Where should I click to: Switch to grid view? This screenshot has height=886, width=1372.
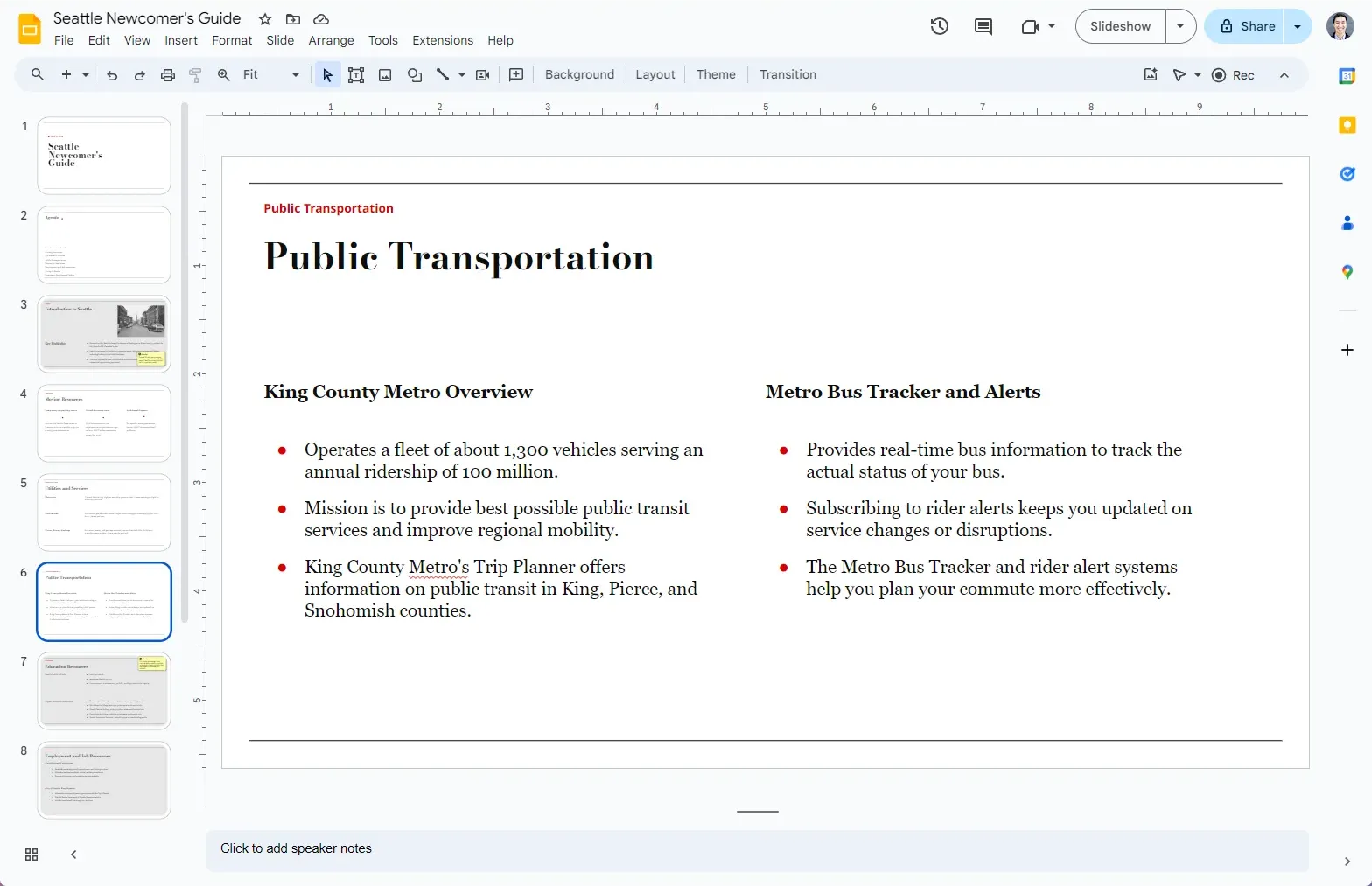pyautogui.click(x=31, y=855)
